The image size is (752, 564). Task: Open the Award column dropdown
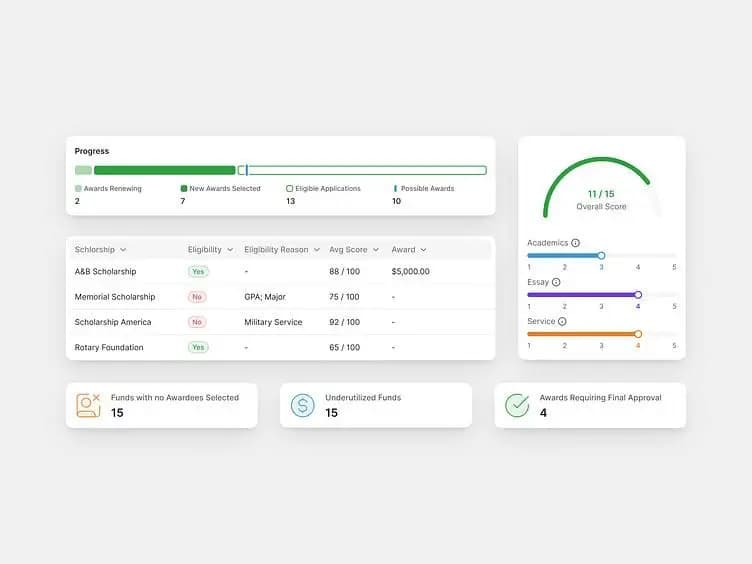click(423, 250)
